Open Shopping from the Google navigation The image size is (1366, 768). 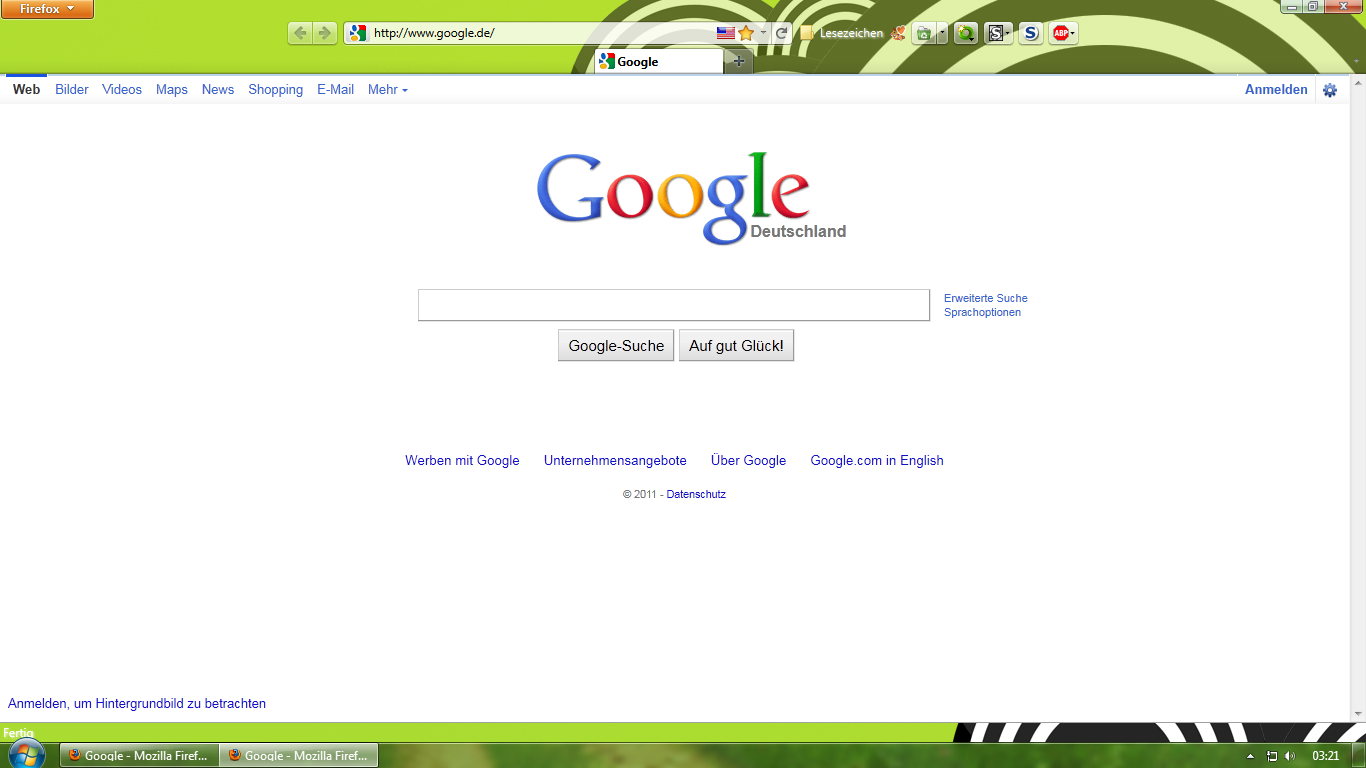tap(276, 90)
